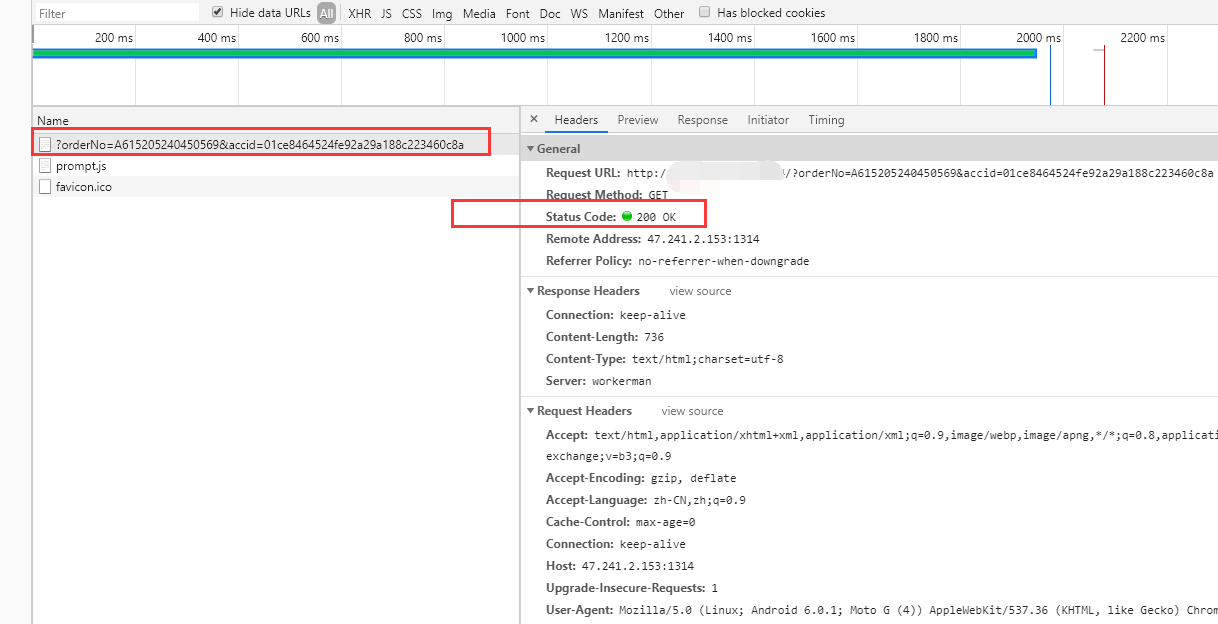1218x624 pixels.
Task: Click the Accept-Language zh-CN value
Action: 699,500
